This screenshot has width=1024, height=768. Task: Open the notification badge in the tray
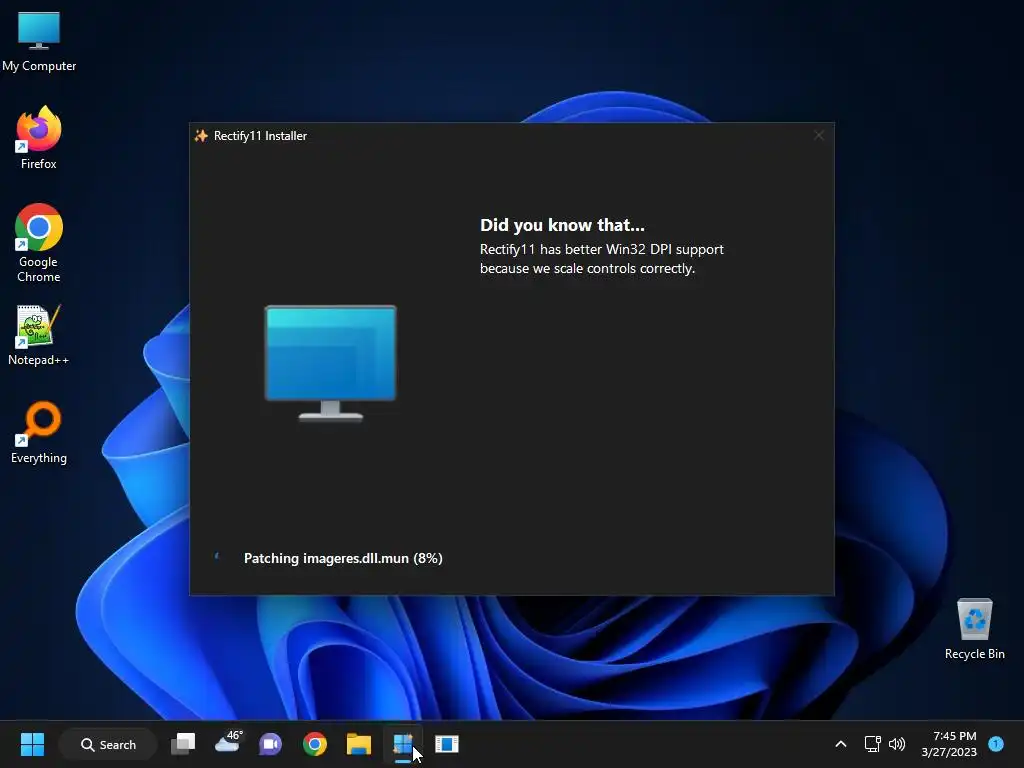(996, 744)
